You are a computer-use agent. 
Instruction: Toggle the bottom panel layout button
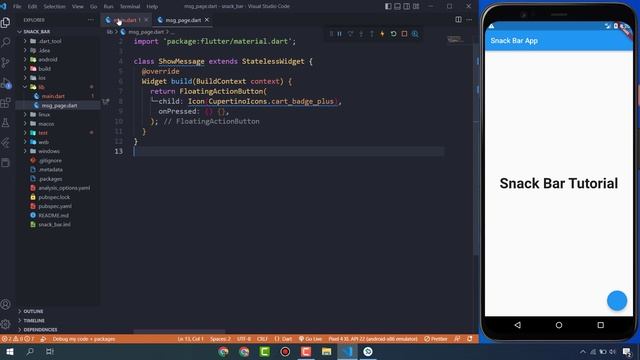pyautogui.click(x=398, y=6)
